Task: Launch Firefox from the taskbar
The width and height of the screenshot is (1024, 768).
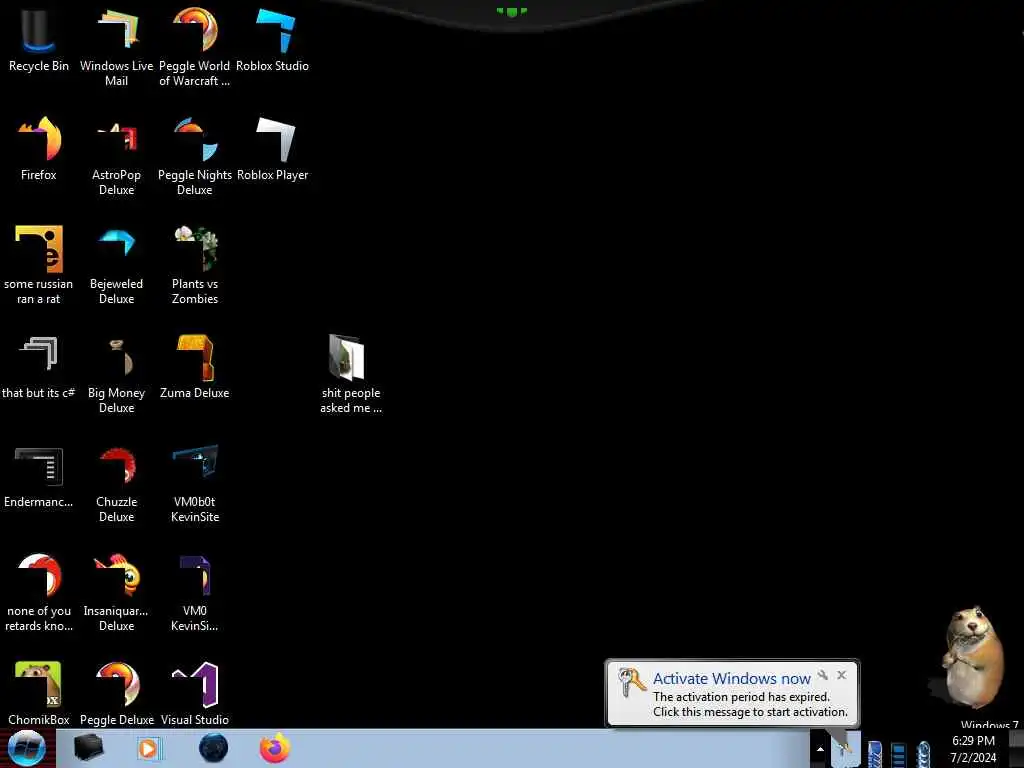Action: (x=275, y=748)
